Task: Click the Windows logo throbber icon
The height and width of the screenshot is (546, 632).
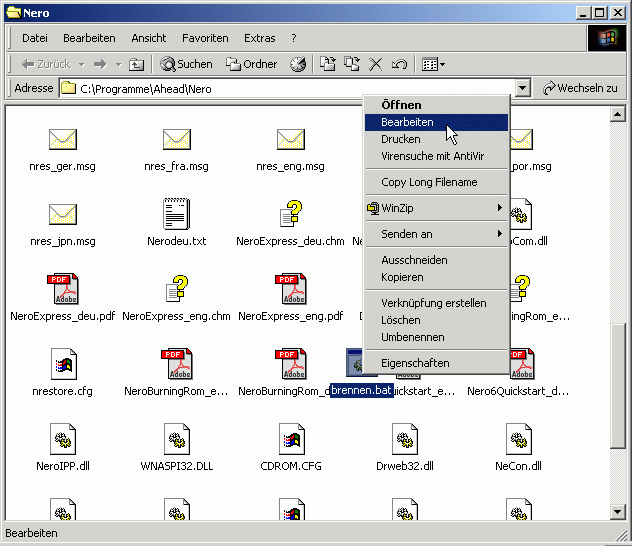Action: [x=608, y=38]
